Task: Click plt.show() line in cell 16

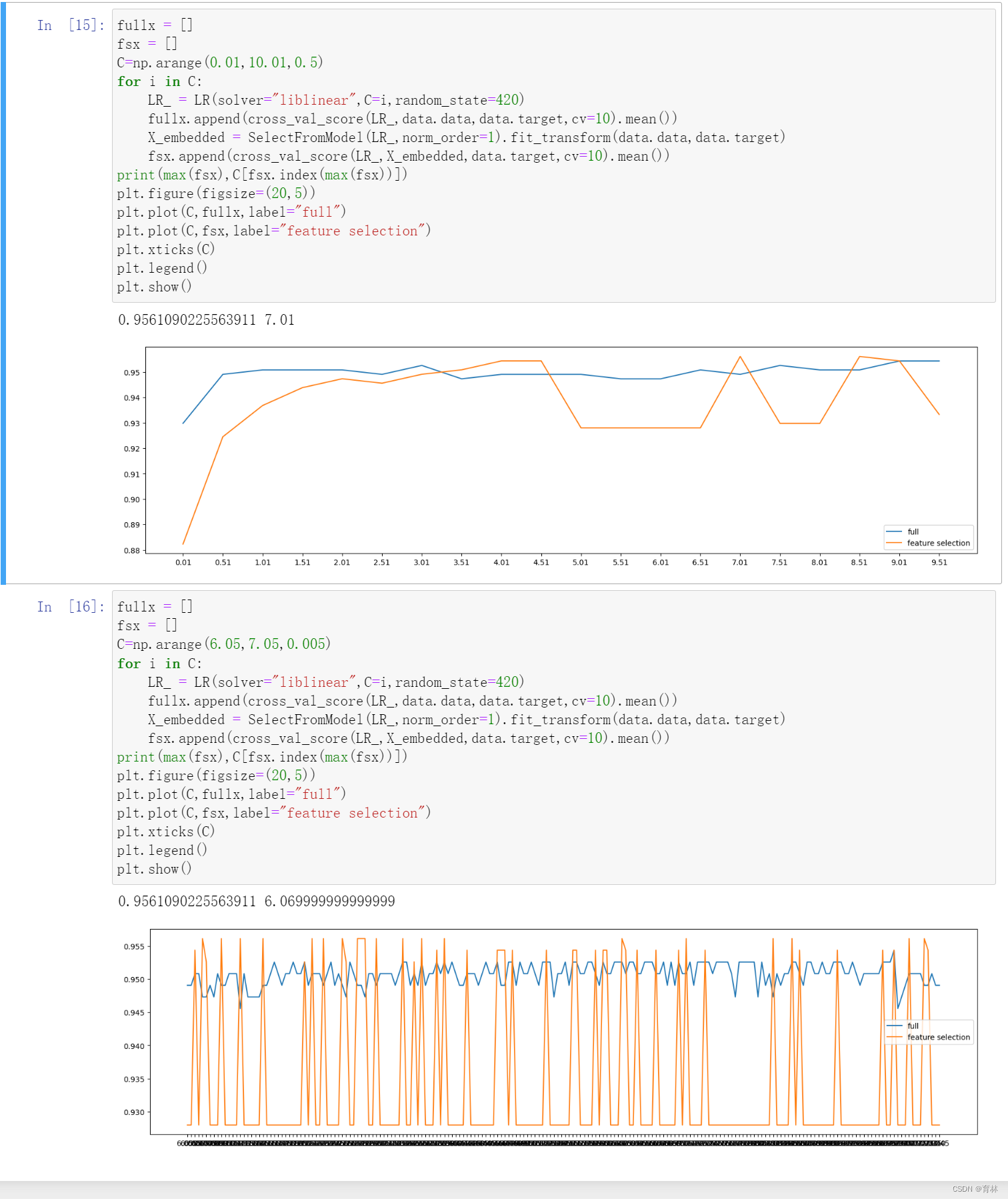Action: point(155,869)
